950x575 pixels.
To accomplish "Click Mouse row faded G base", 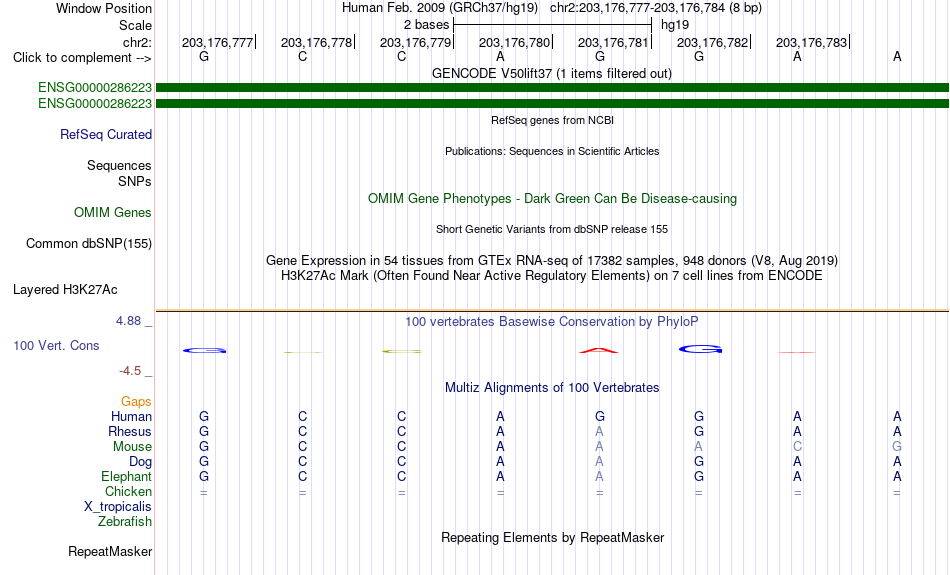I will coord(897,447).
